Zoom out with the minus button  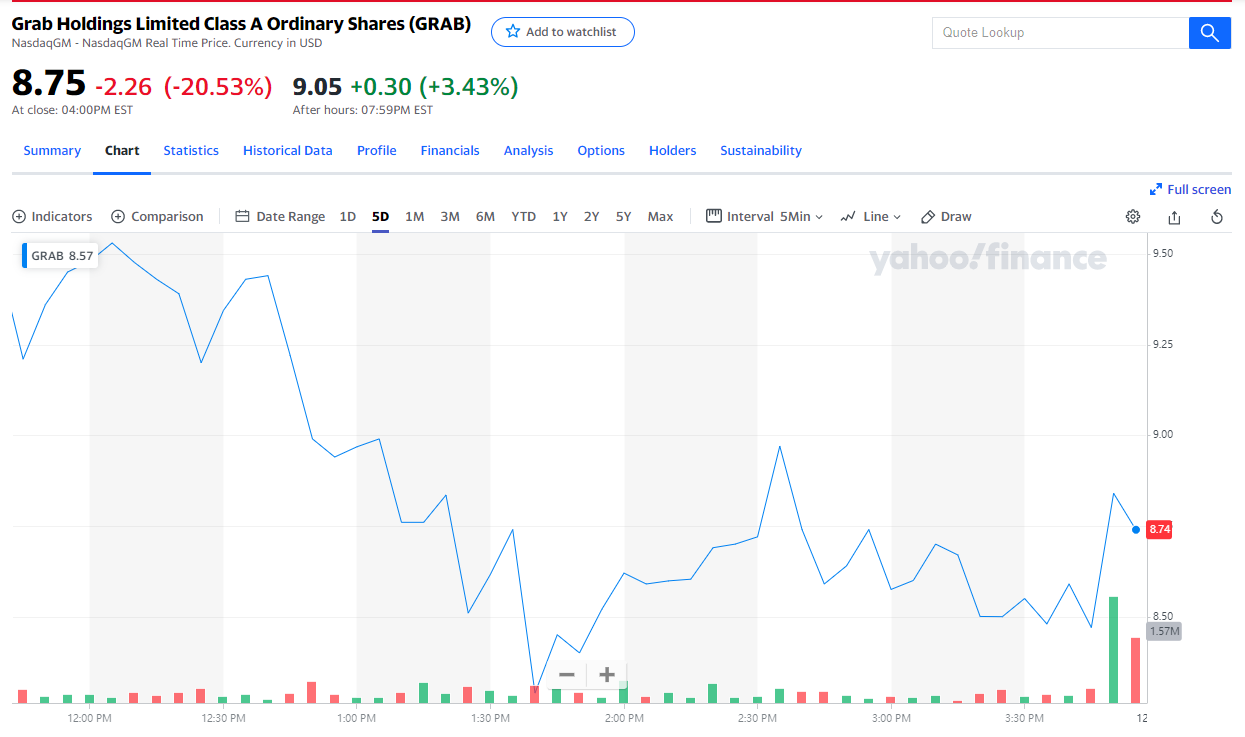(x=566, y=675)
